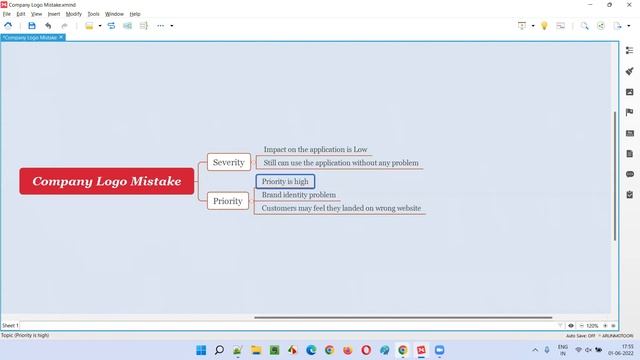Screen dimensions: 640x360
Task: Select 'Customers may feel they landed on wrong website'
Action: pyautogui.click(x=341, y=208)
